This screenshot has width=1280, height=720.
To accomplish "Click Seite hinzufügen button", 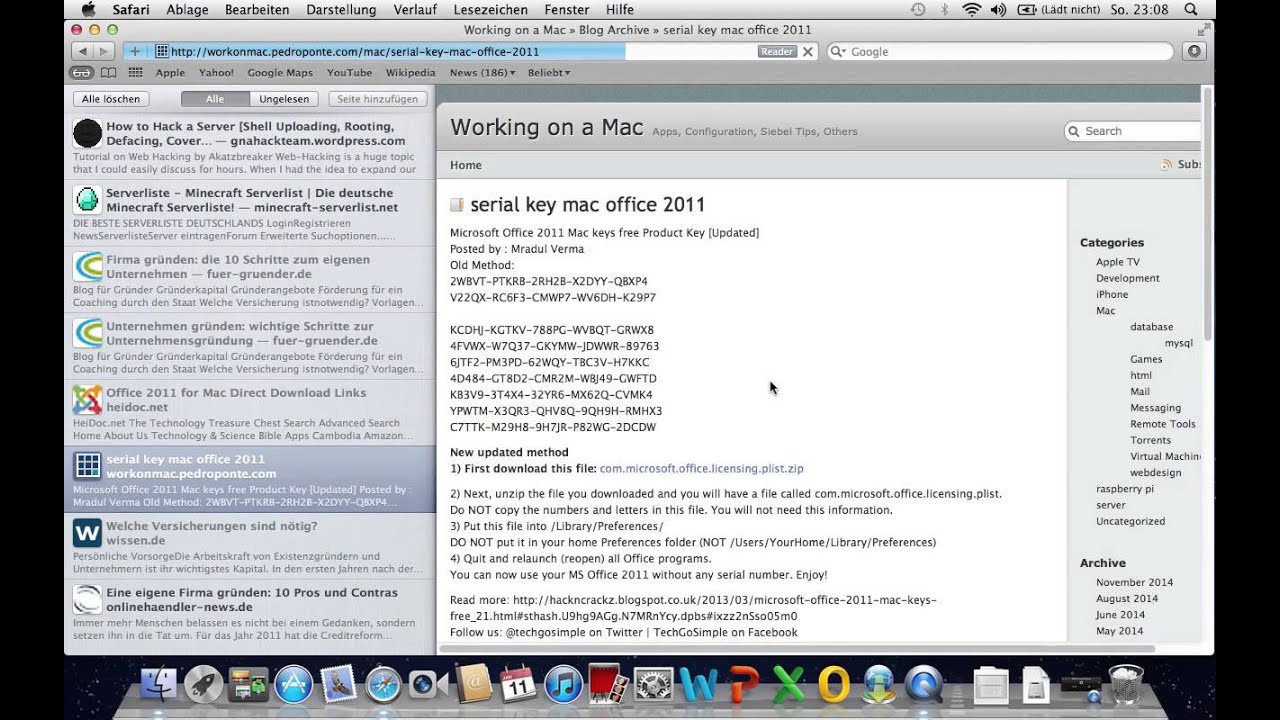I will pyautogui.click(x=377, y=99).
